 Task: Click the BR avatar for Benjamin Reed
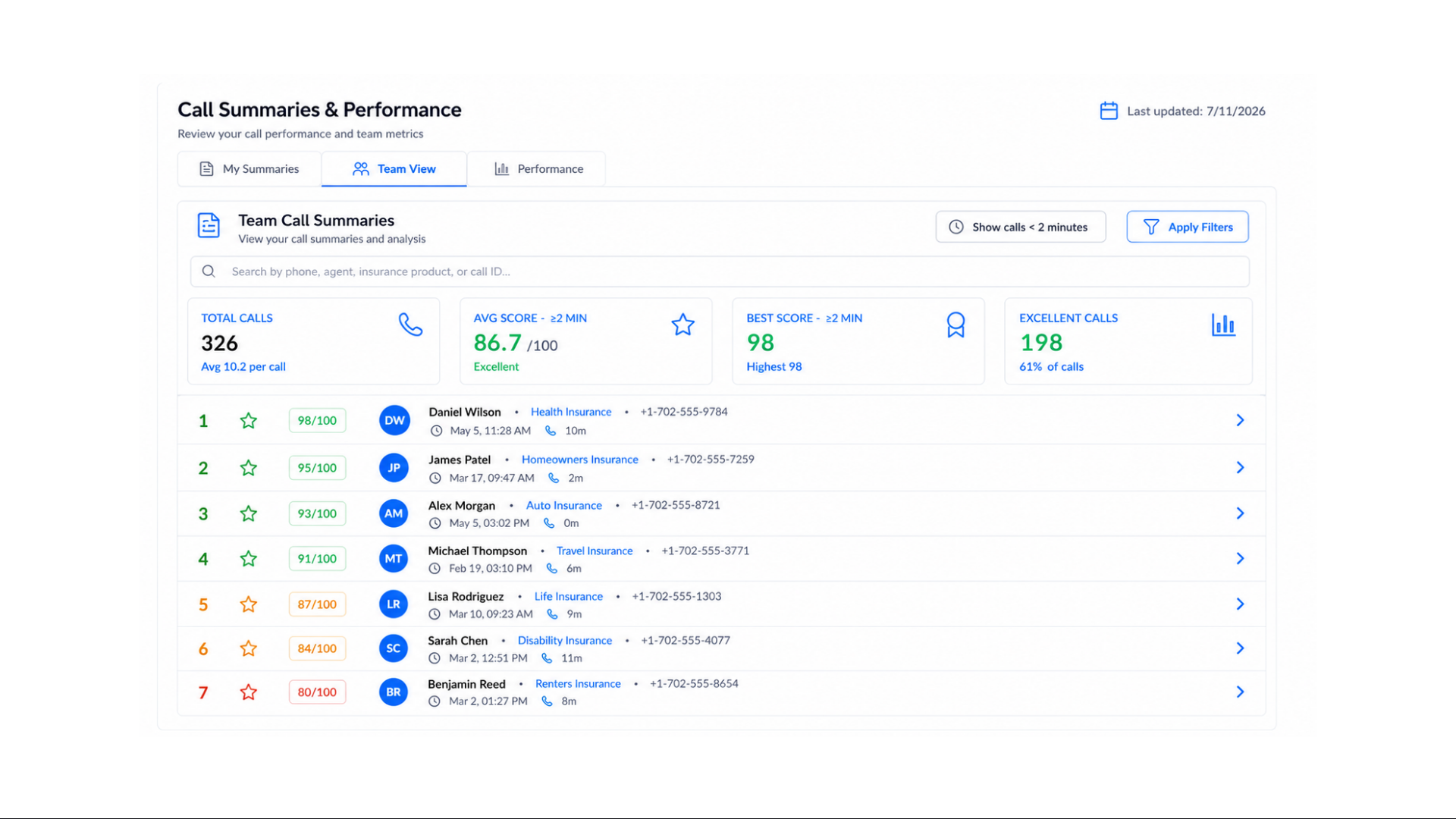point(394,692)
